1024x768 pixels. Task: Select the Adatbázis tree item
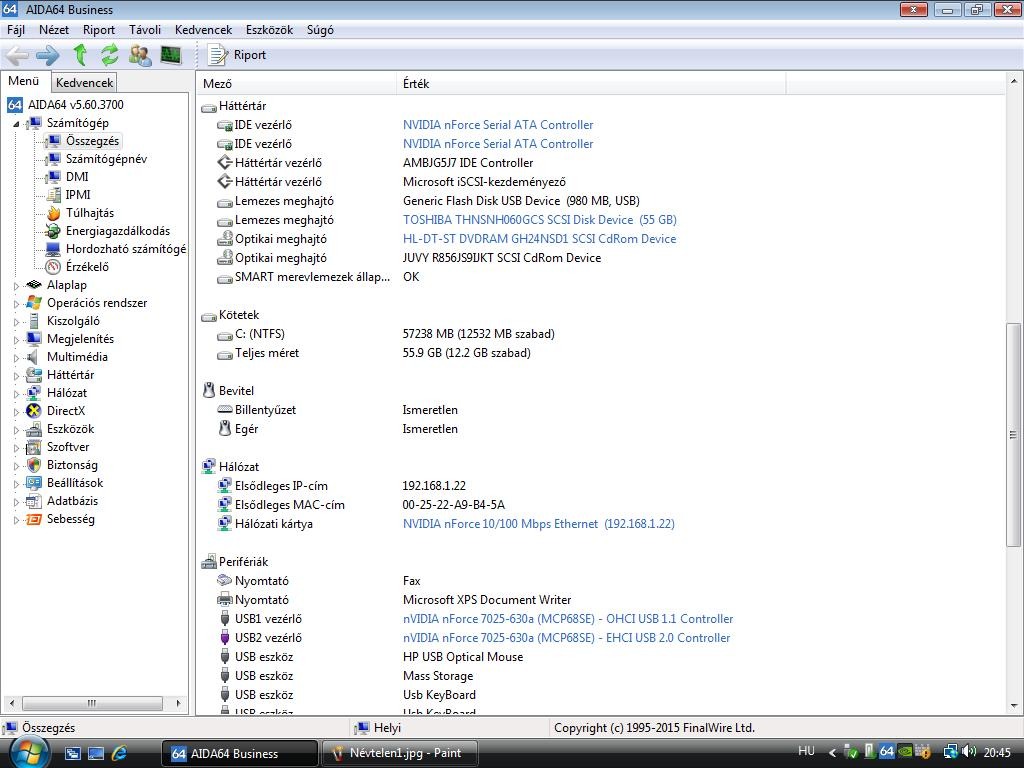72,501
